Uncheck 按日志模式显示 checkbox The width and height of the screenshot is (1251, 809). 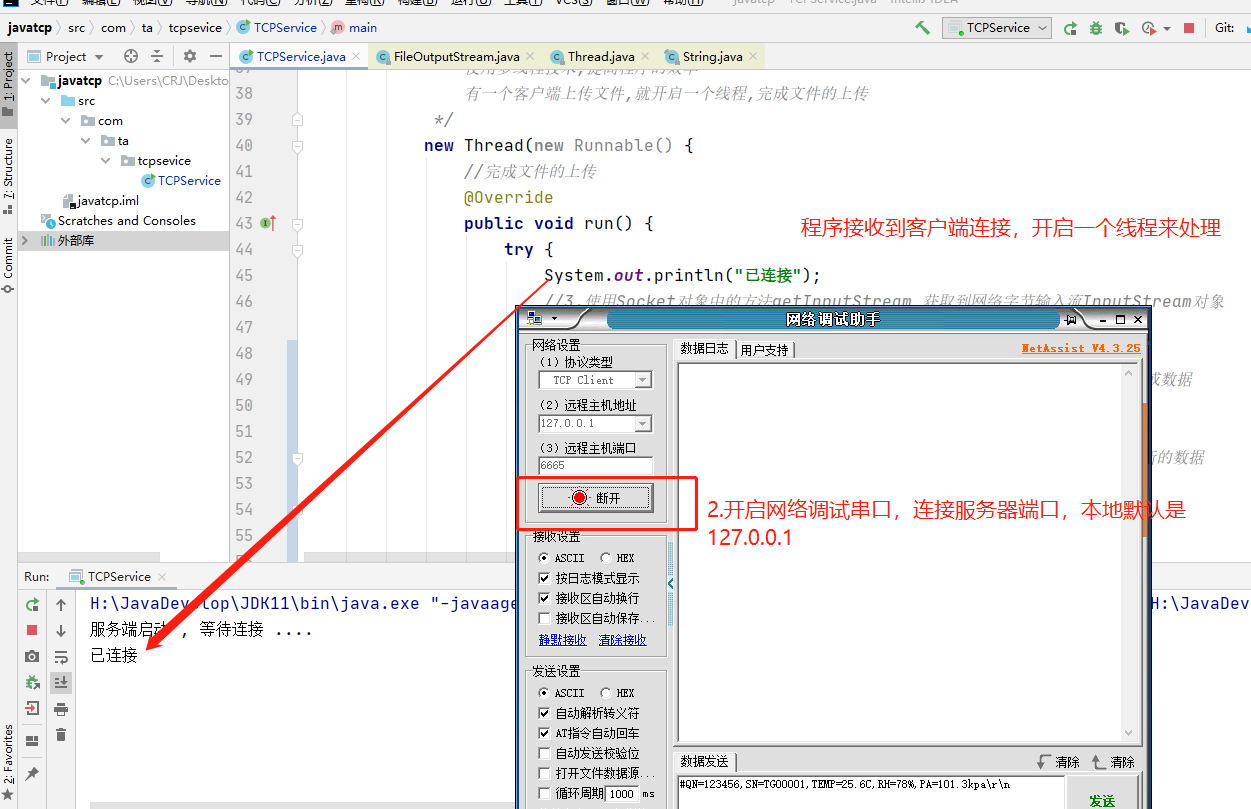545,577
